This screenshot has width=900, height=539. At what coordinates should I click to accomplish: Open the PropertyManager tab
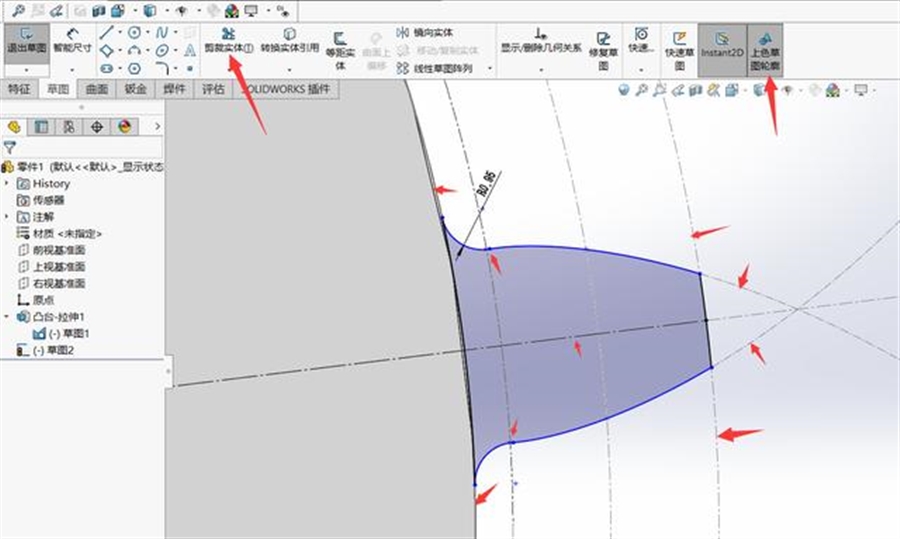pyautogui.click(x=41, y=126)
